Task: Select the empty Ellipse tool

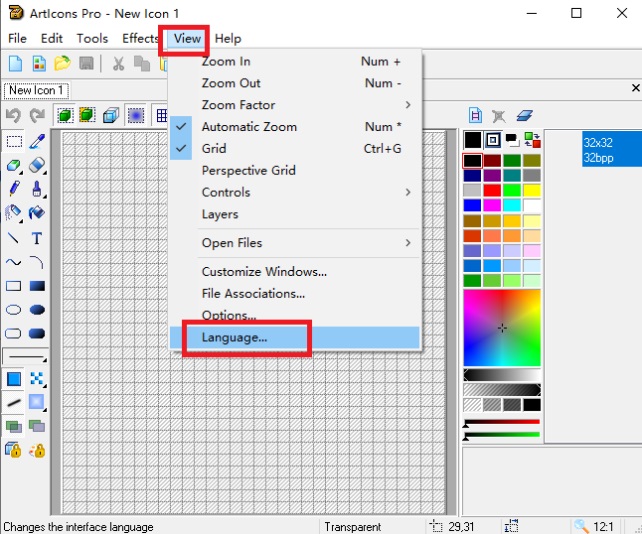Action: pyautogui.click(x=14, y=310)
